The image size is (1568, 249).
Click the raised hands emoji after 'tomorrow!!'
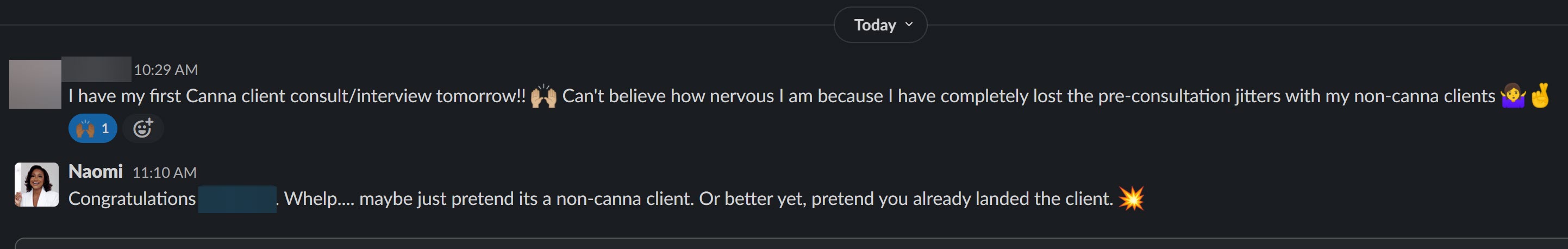coord(543,96)
